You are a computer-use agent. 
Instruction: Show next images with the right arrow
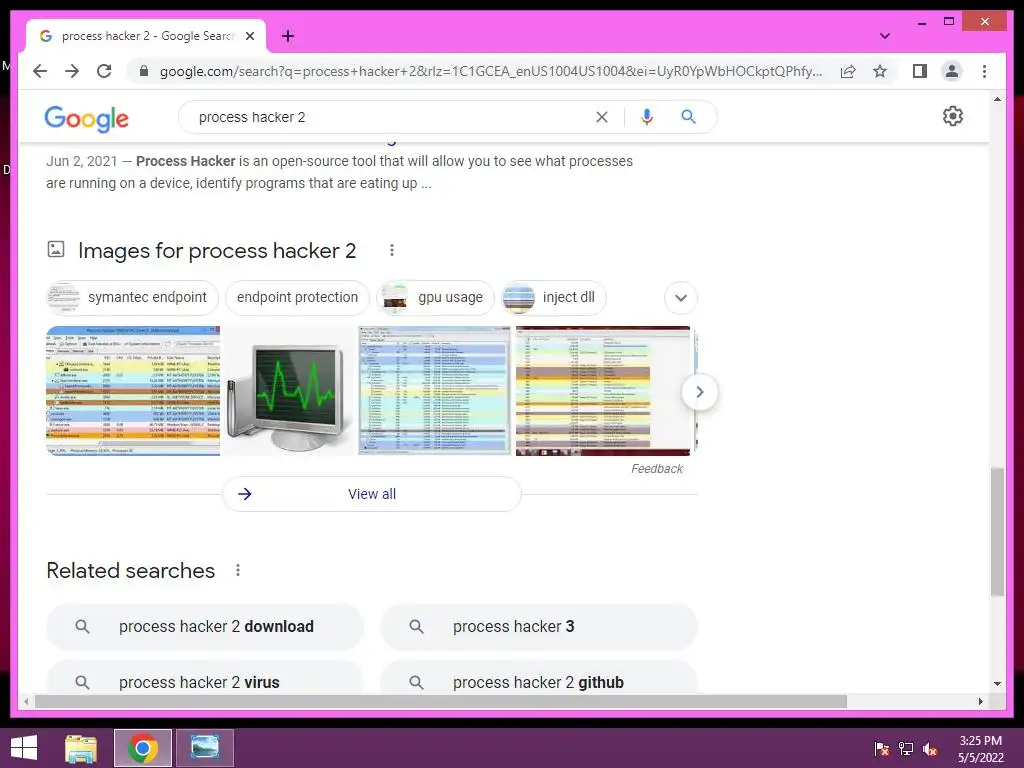[x=699, y=392]
